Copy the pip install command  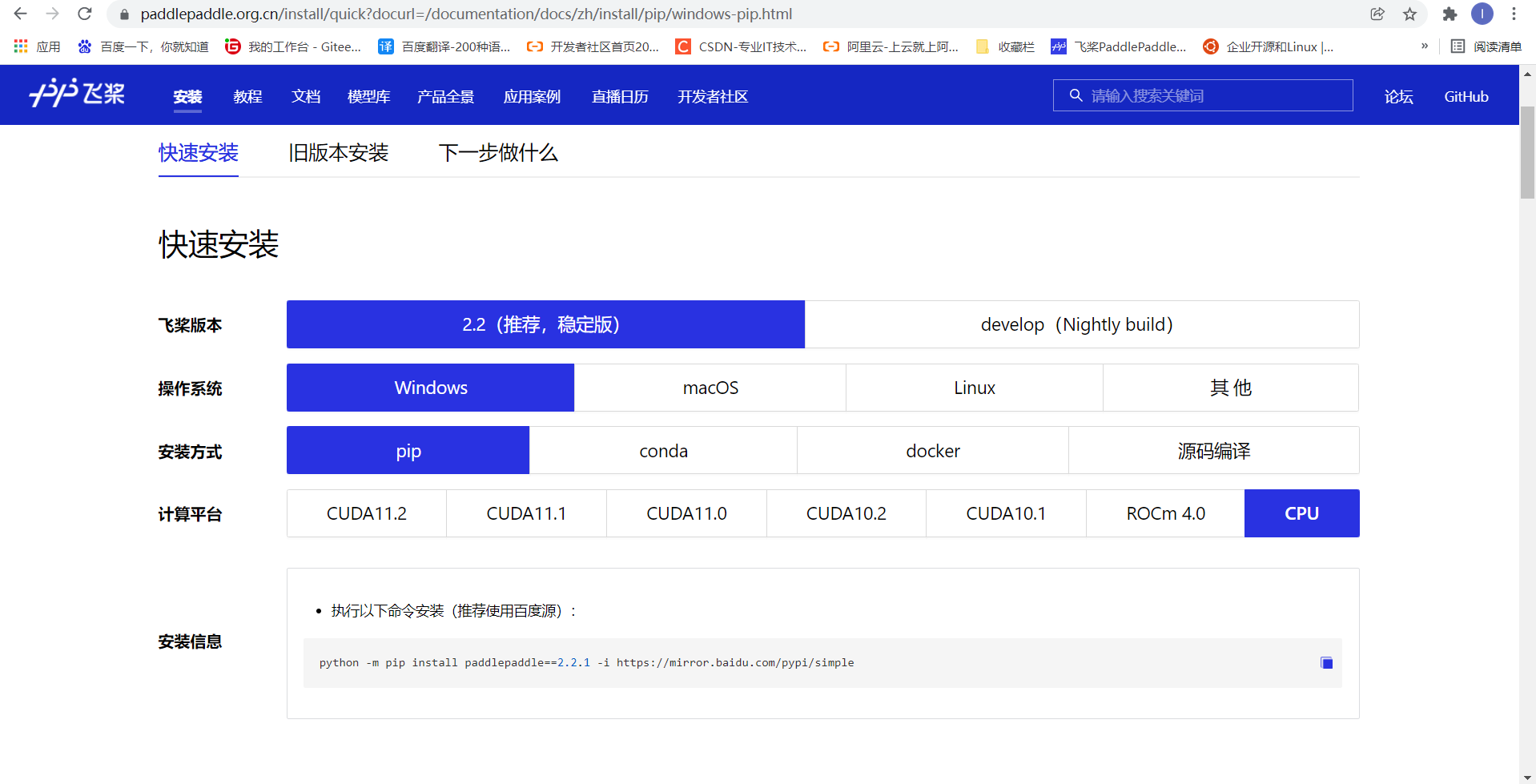click(x=1326, y=663)
